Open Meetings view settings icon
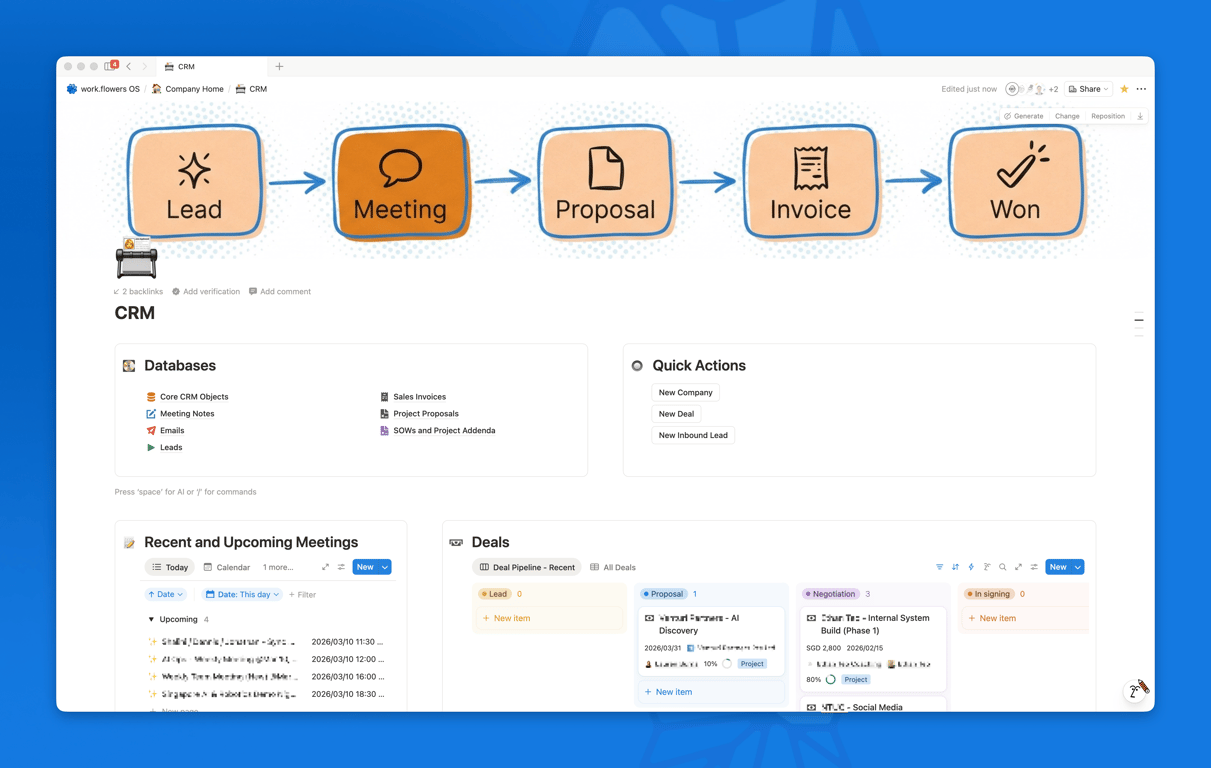1211x768 pixels. coord(341,567)
